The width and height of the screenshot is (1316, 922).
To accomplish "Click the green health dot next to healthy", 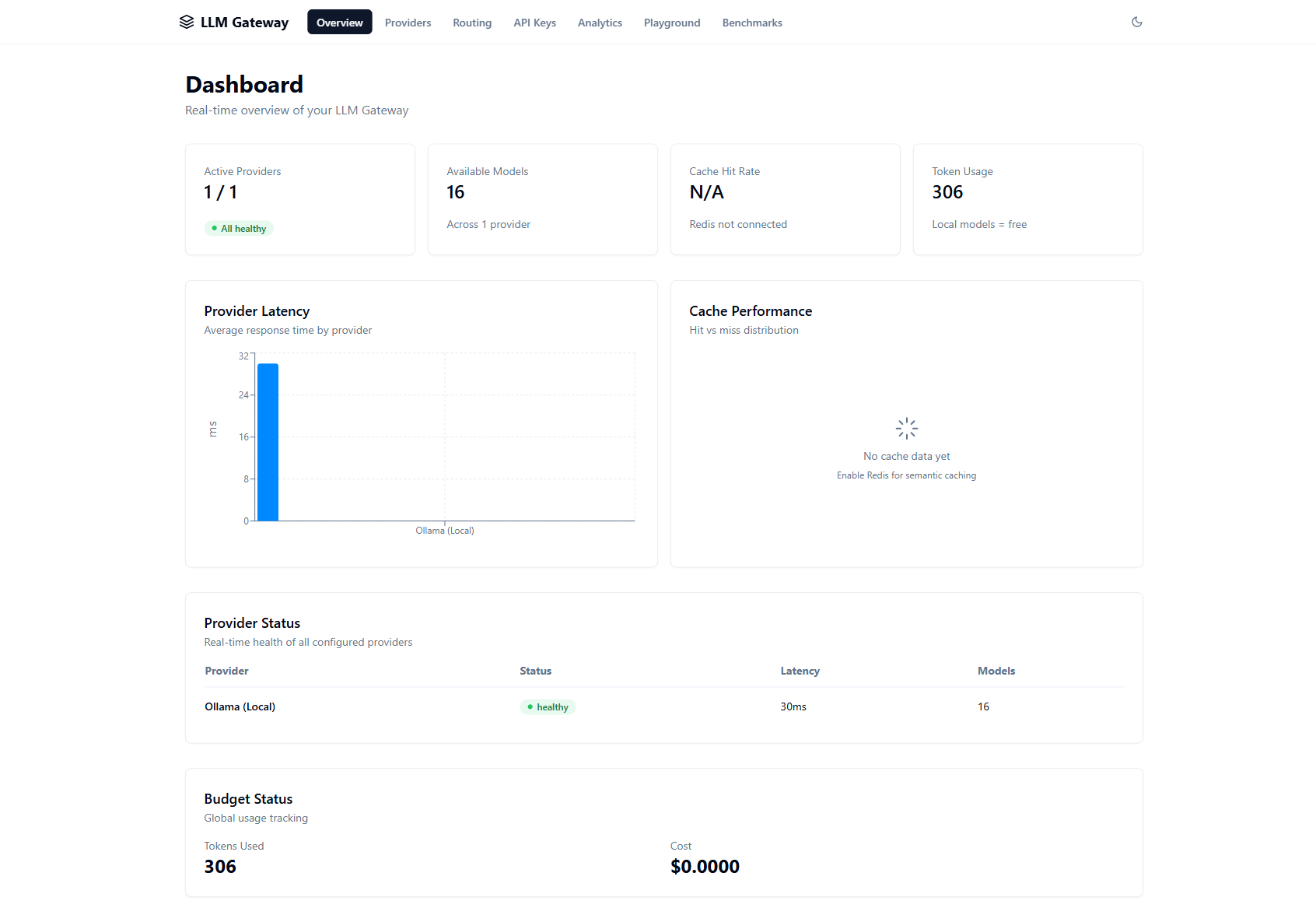I will tap(530, 706).
